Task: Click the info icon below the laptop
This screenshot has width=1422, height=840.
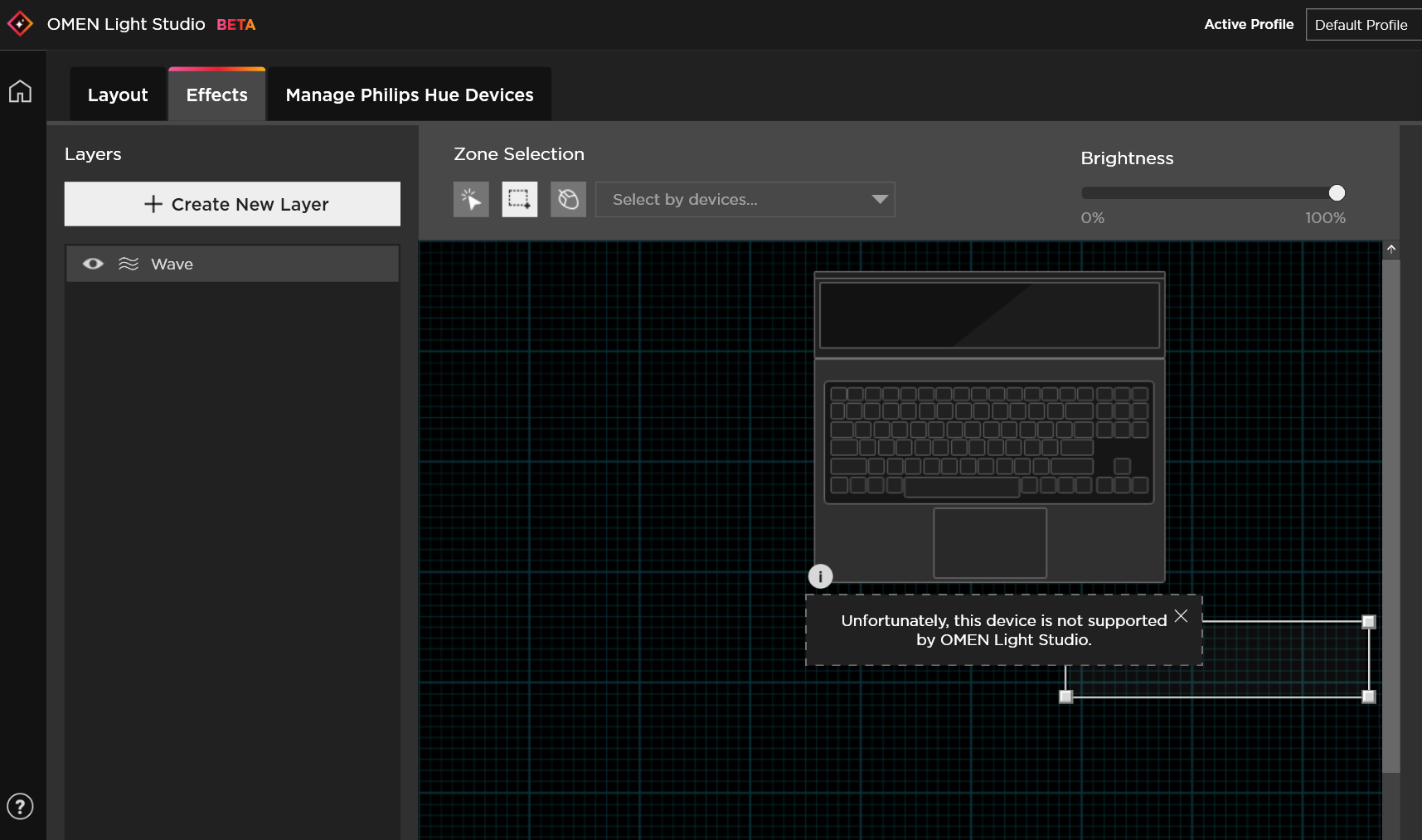Action: pyautogui.click(x=820, y=576)
